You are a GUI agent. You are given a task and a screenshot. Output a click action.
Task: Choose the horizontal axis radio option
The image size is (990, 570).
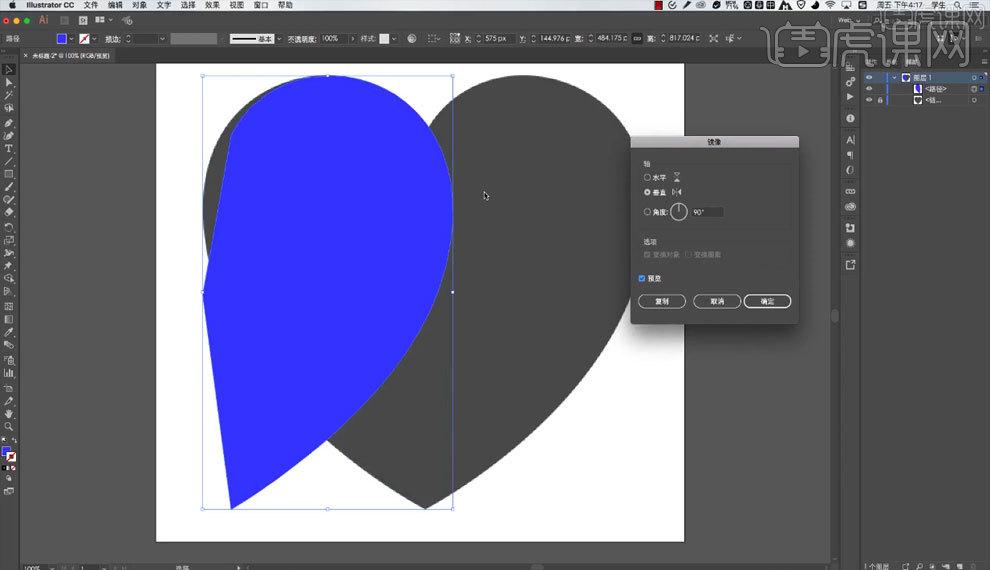point(647,177)
